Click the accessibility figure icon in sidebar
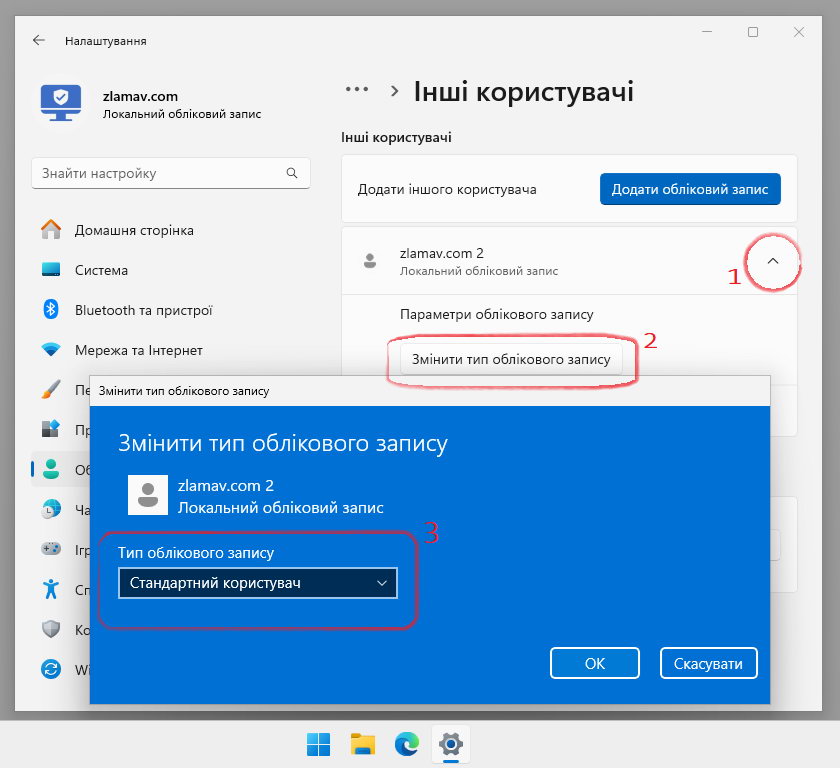The height and width of the screenshot is (768, 840). click(51, 589)
